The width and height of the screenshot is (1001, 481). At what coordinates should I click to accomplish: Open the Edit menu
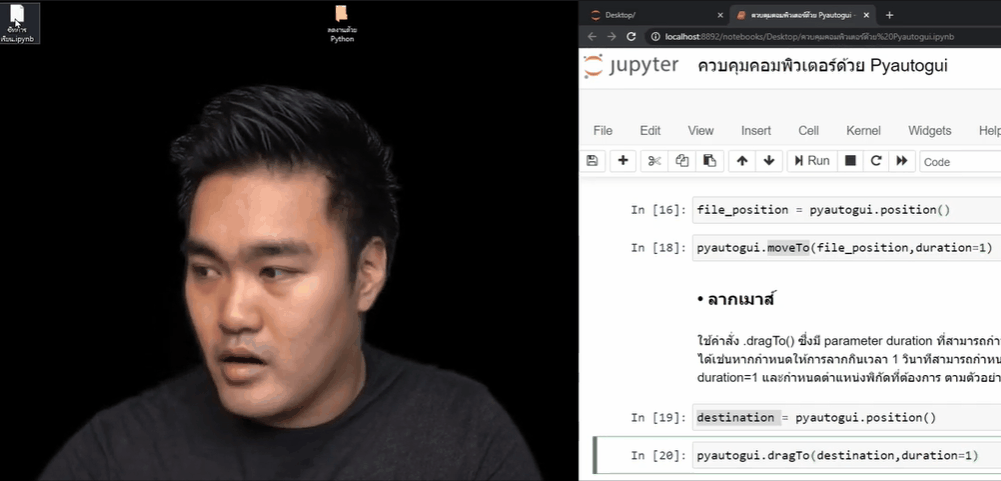coord(650,131)
